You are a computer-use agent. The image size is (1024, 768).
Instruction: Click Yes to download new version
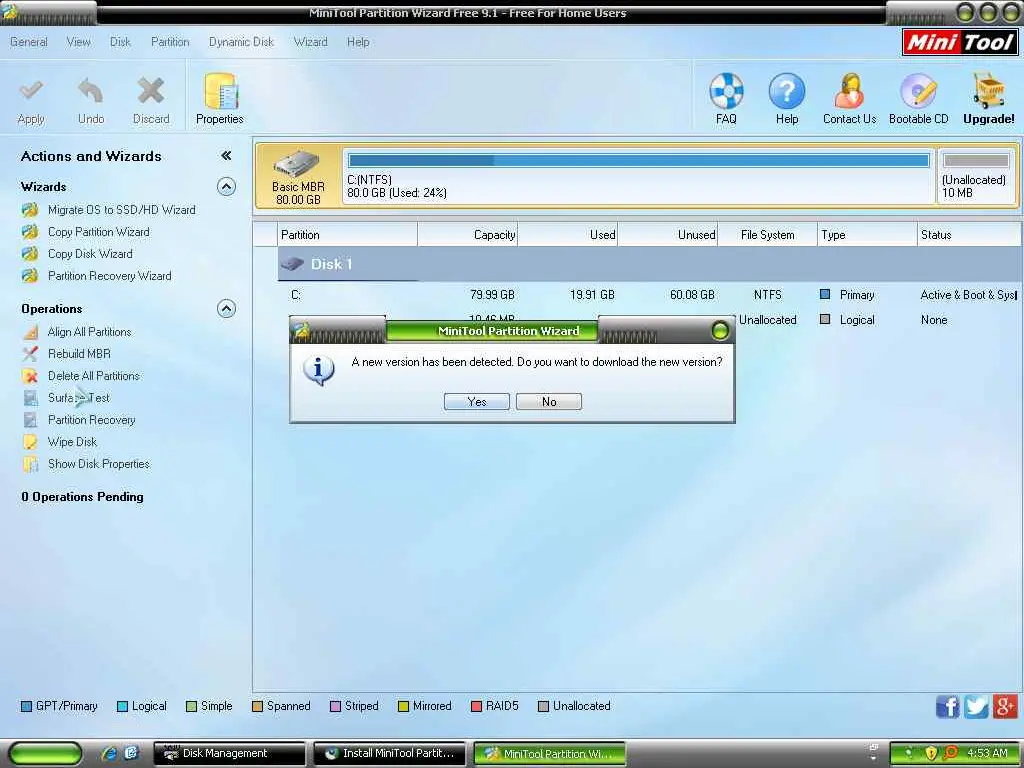(x=477, y=402)
